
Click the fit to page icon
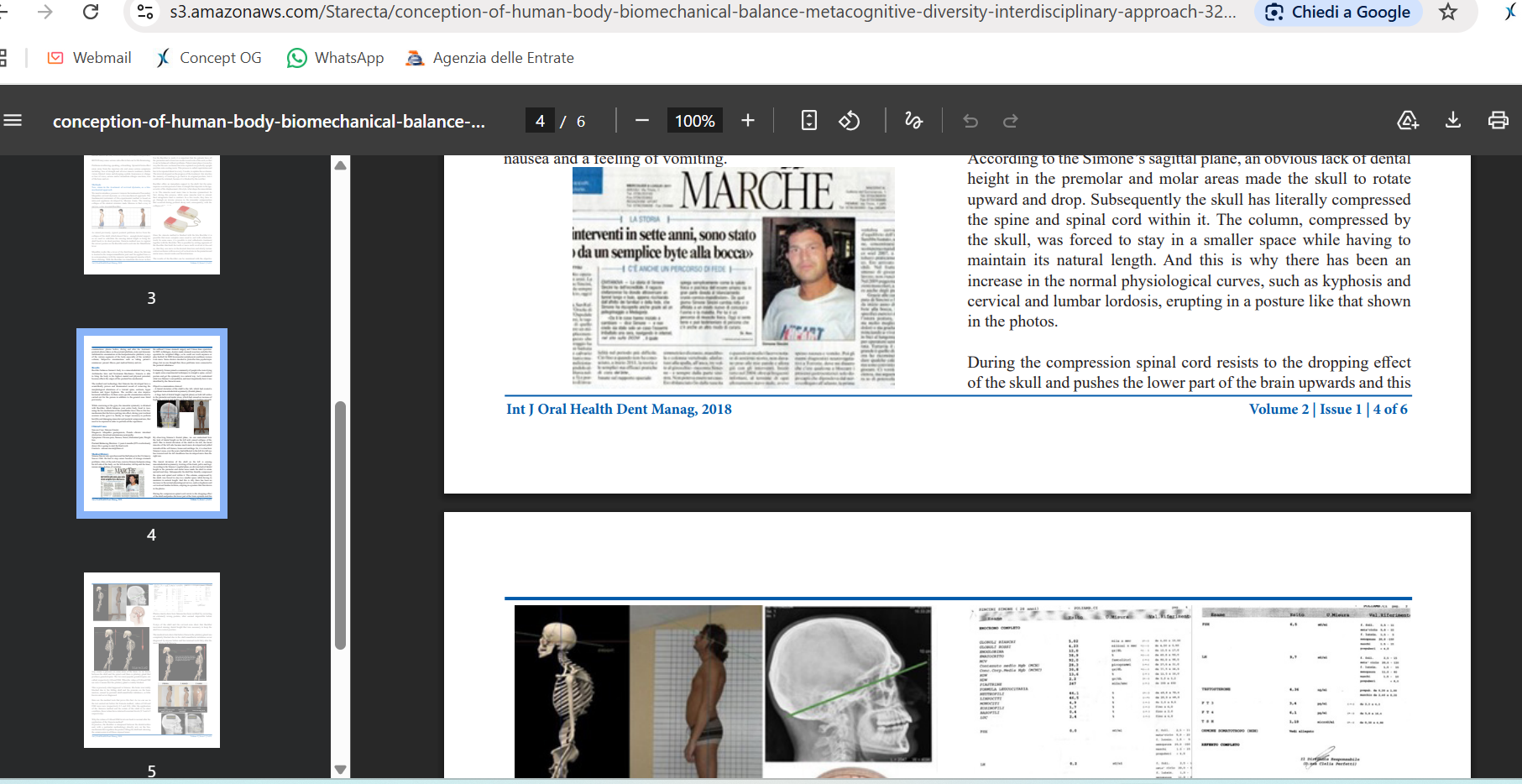808,121
